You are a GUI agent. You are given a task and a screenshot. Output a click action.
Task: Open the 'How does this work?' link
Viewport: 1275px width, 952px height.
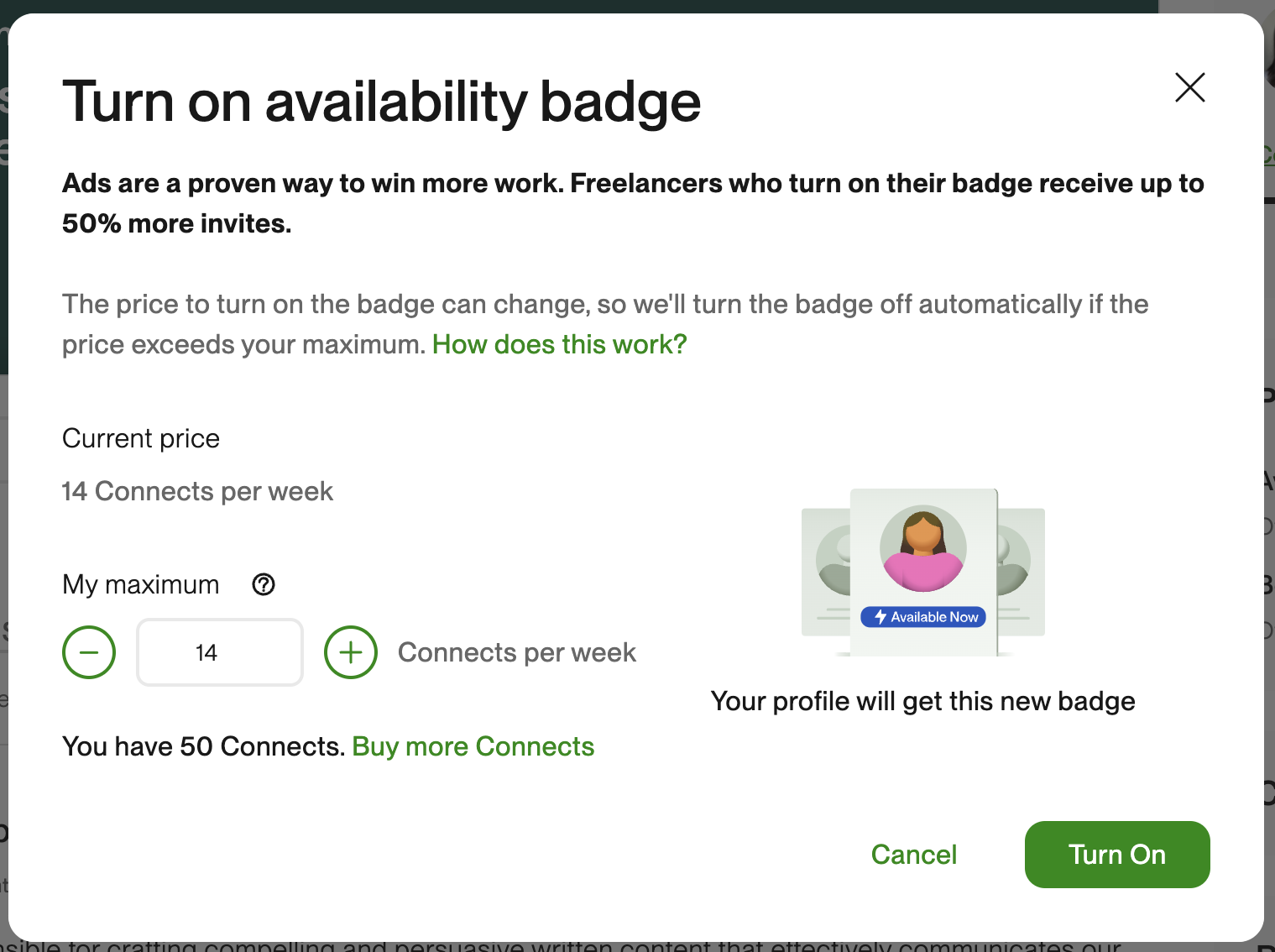[x=559, y=344]
